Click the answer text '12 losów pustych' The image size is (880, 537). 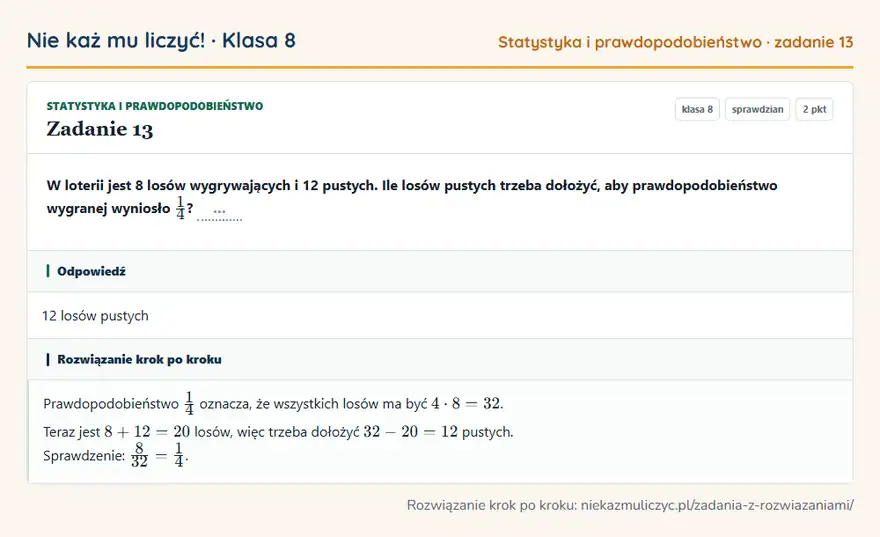pos(95,316)
